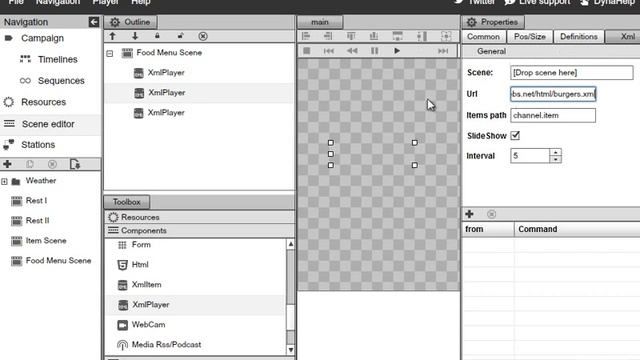Remove command icon in Properties

coord(491,214)
